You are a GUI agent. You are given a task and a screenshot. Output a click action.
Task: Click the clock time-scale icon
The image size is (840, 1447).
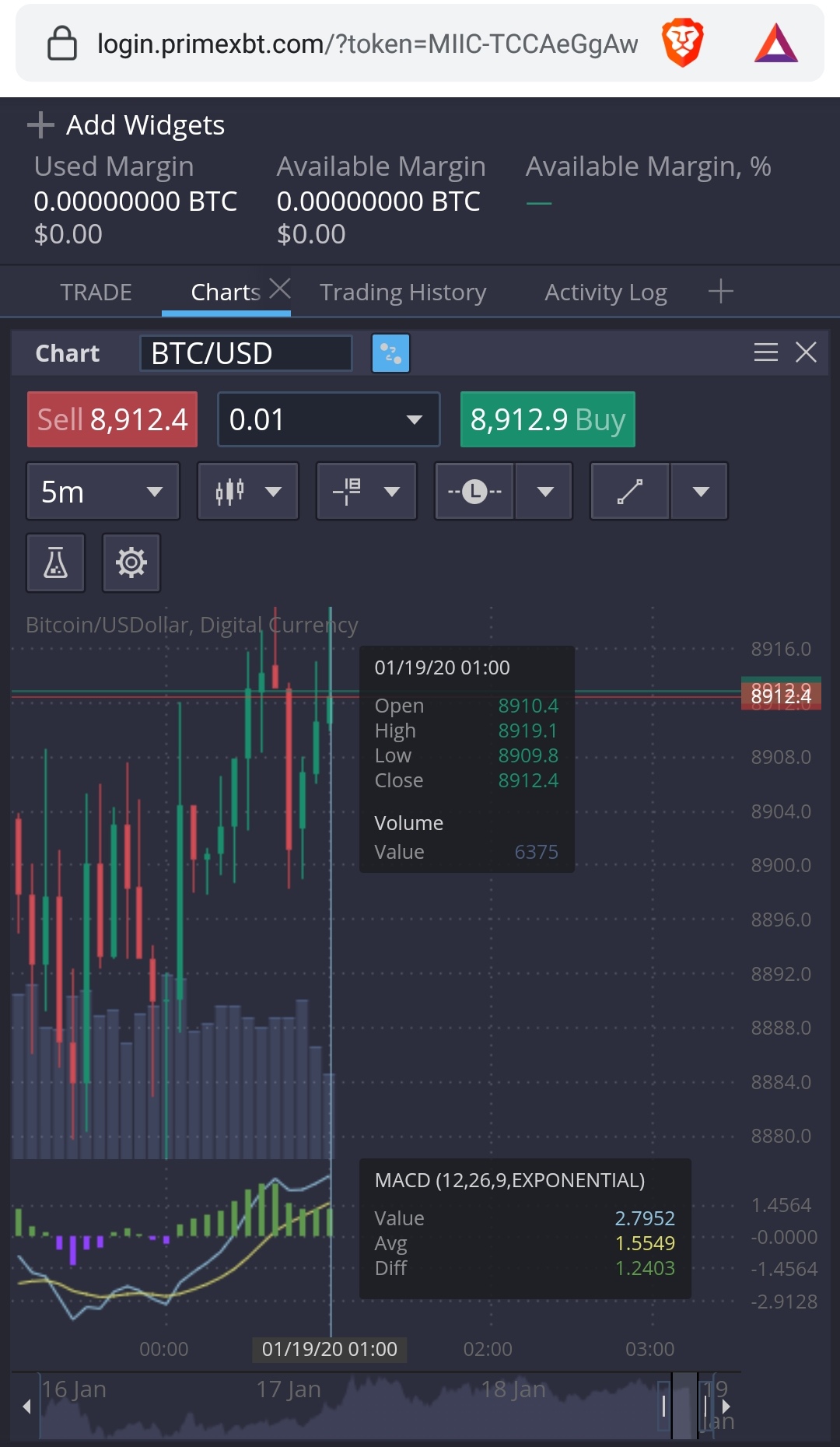474,491
